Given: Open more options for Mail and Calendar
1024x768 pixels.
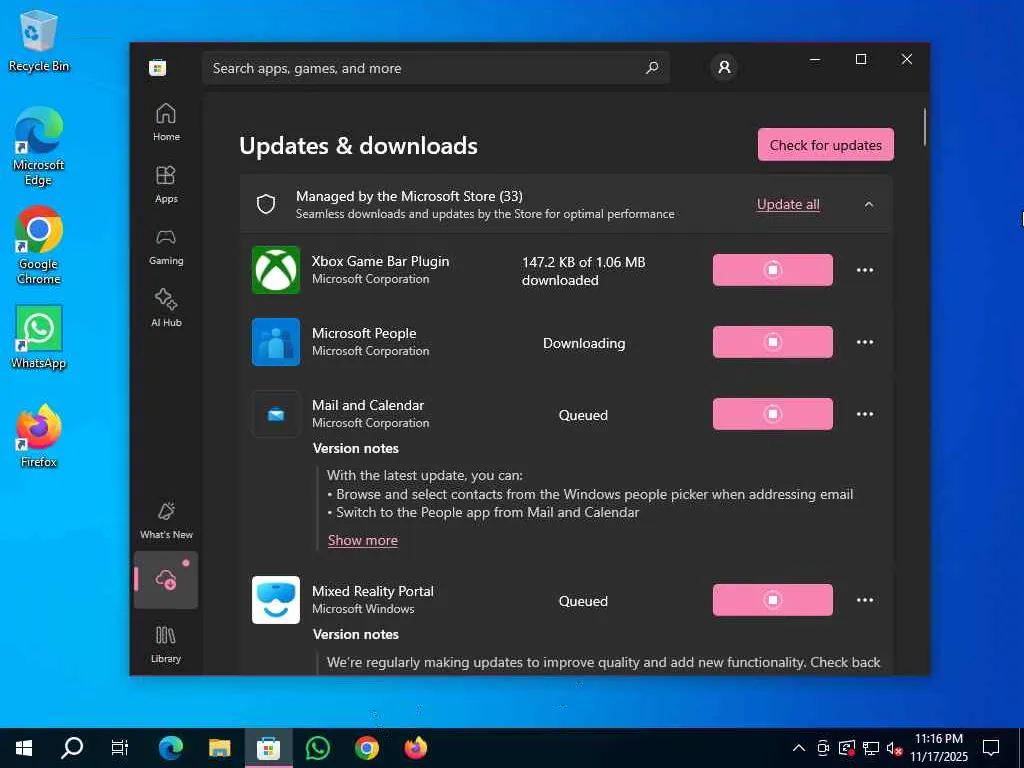Looking at the screenshot, I should 865,414.
